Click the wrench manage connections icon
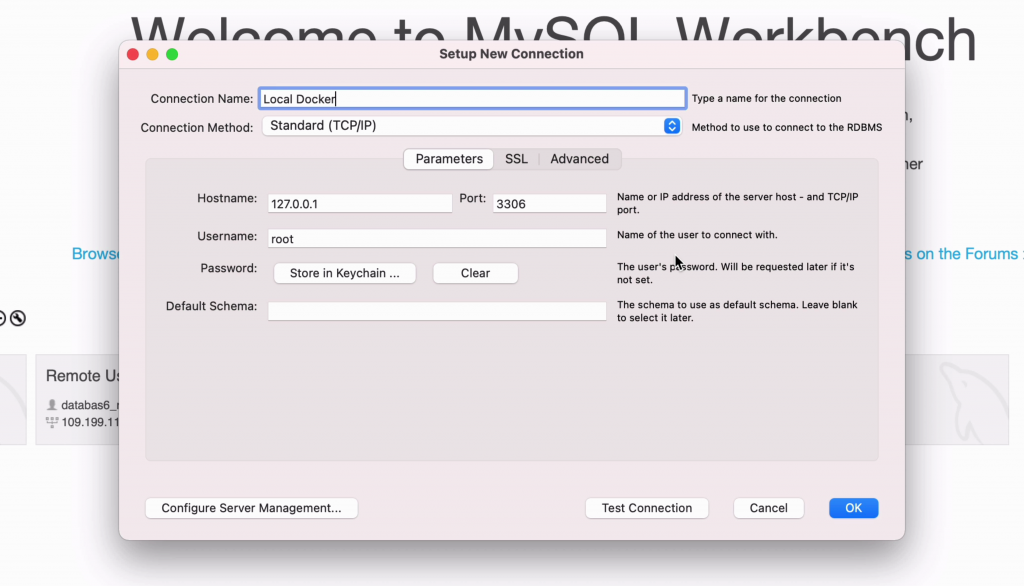Screen dimensions: 1024x586 (17, 319)
